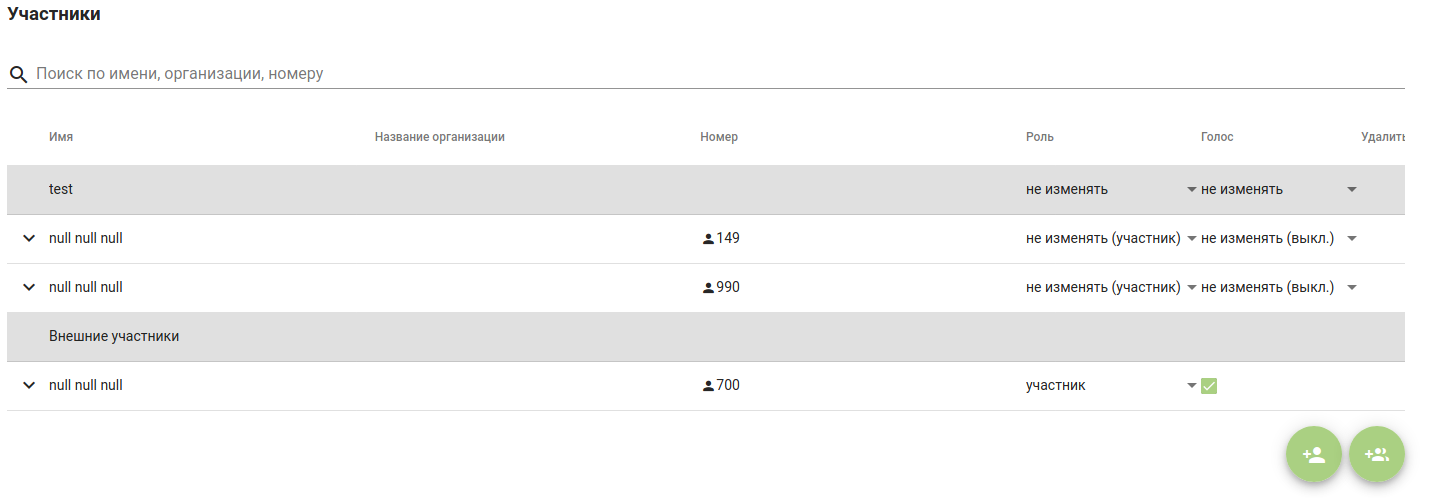Expand the row for external participant 700
This screenshot has width=1430, height=499.
pyautogui.click(x=29, y=386)
